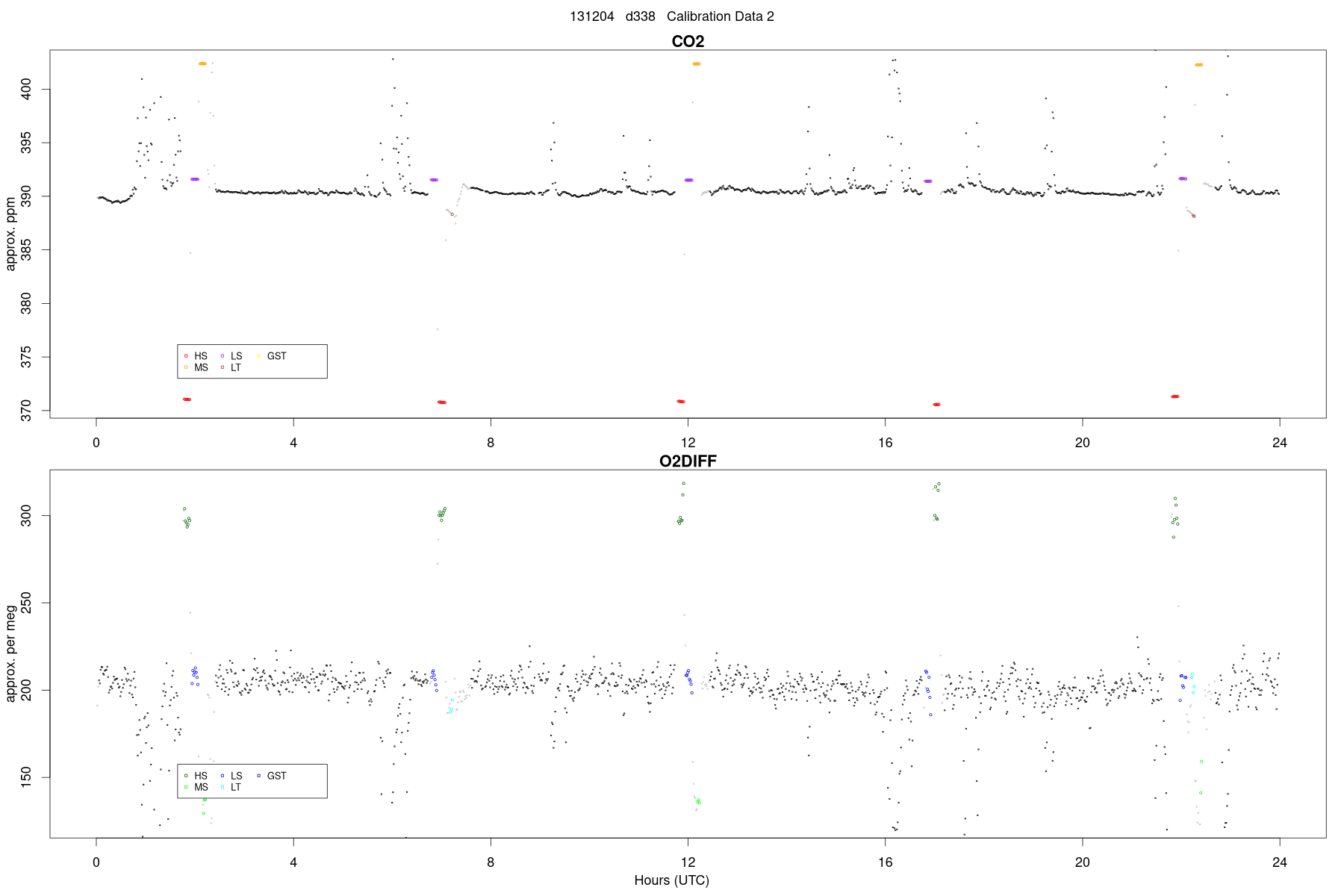Click LS legend entry in CO2 plot

(231, 356)
